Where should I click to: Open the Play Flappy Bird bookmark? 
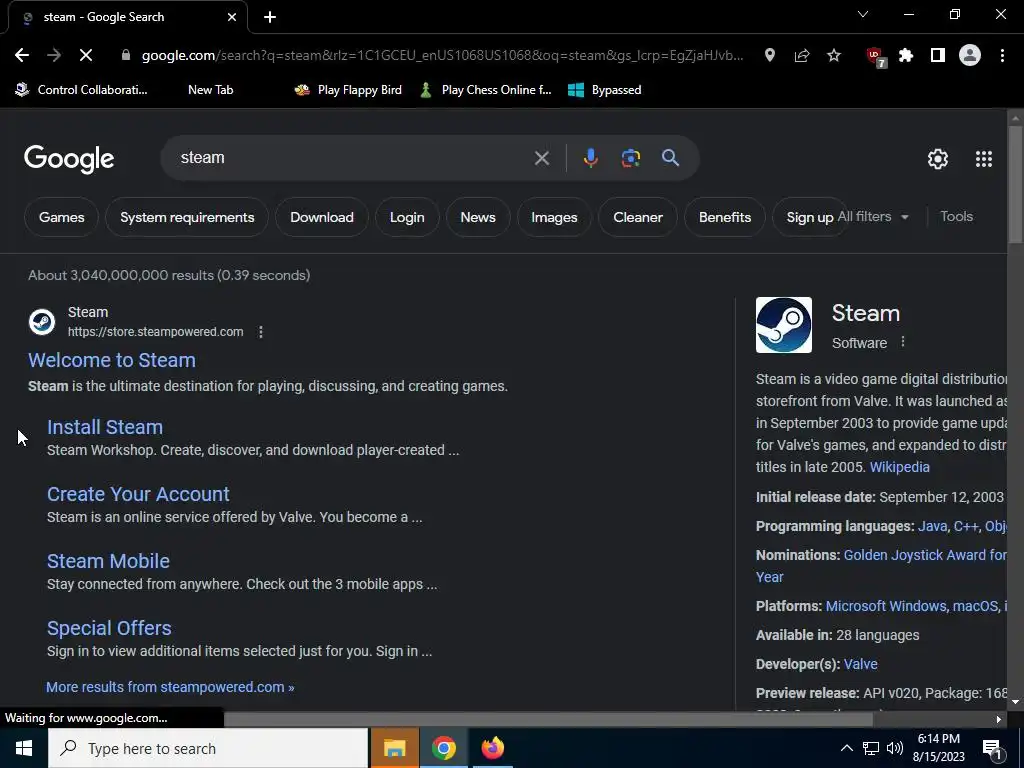point(348,90)
